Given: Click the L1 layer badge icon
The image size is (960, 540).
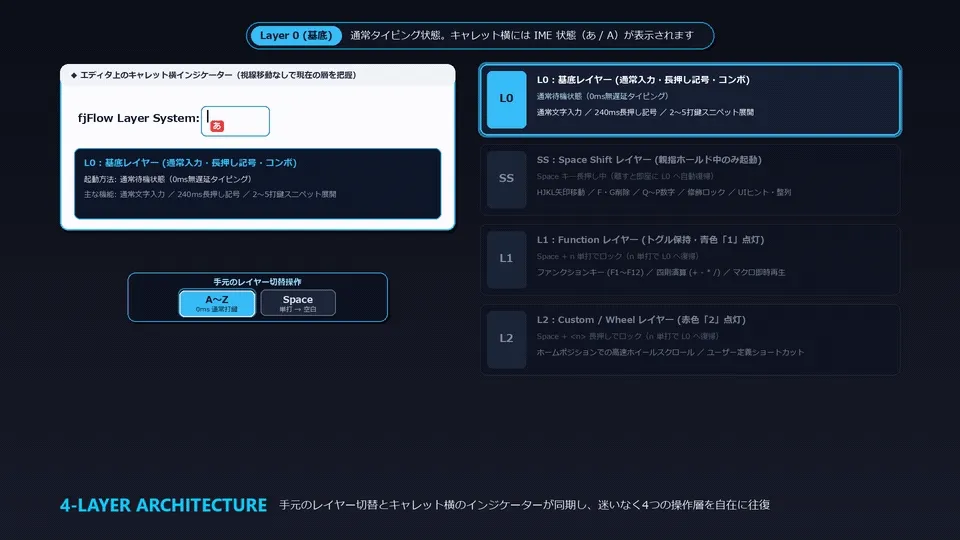Looking at the screenshot, I should coord(506,259).
